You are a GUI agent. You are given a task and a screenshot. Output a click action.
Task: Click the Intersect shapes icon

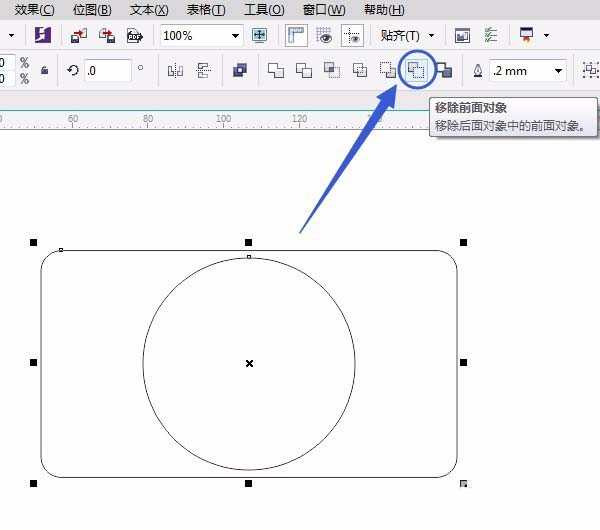pyautogui.click(x=332, y=70)
